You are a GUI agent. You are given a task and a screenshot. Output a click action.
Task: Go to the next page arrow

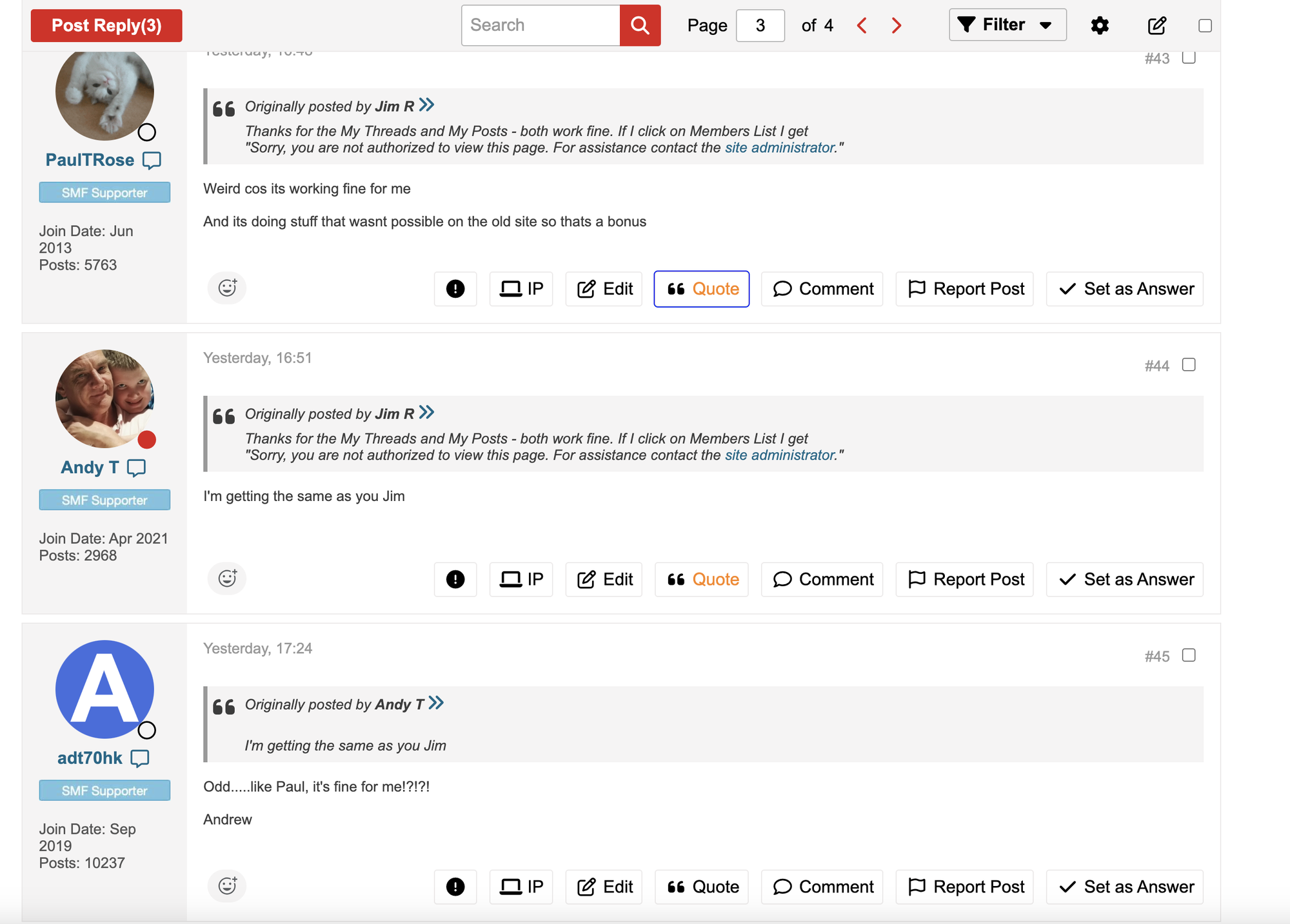(896, 25)
